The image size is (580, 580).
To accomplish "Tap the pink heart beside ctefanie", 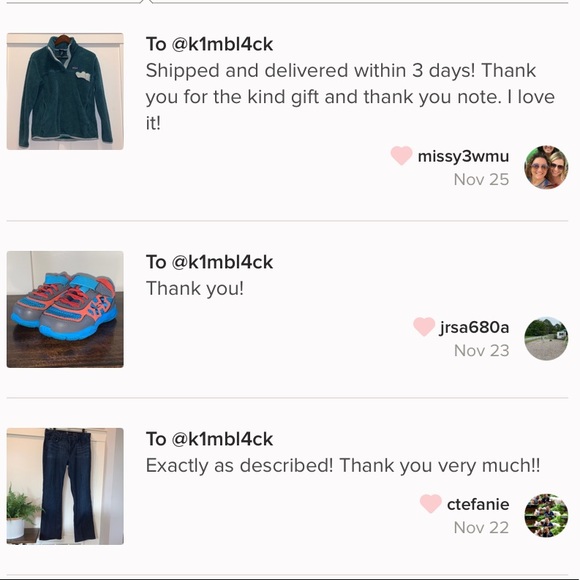I will pos(431,503).
